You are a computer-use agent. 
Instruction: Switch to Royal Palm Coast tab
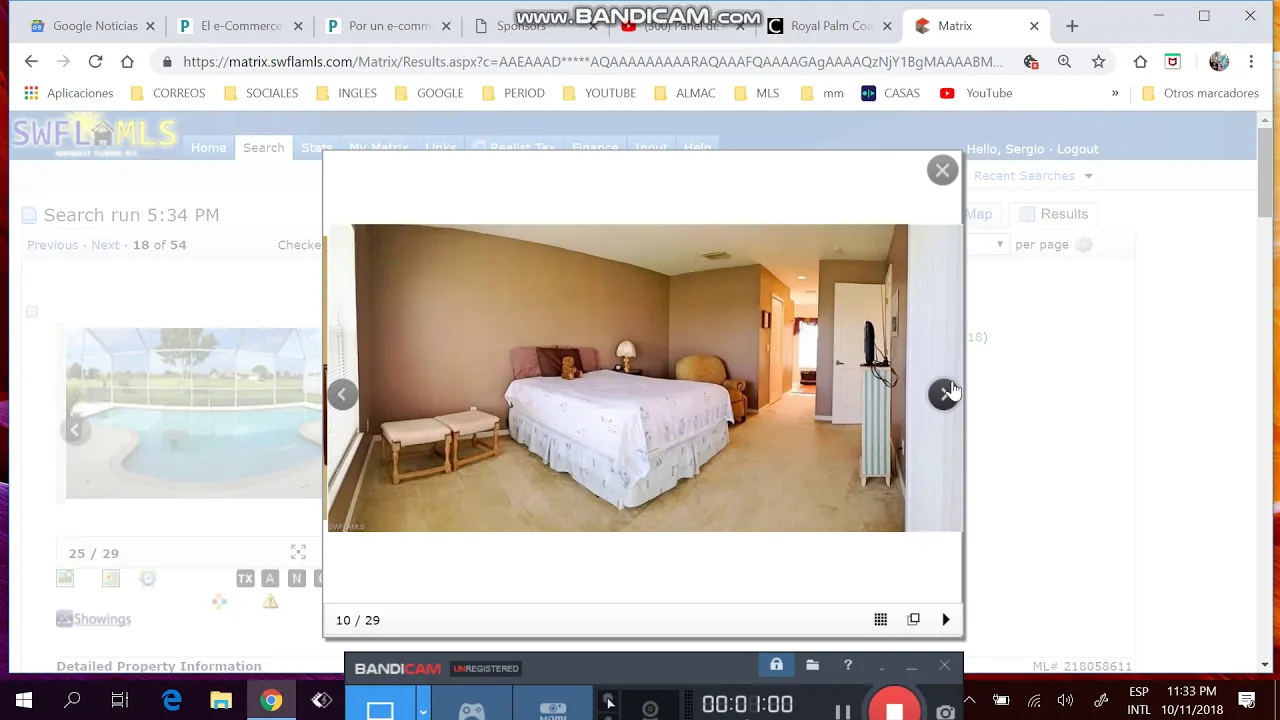point(830,26)
